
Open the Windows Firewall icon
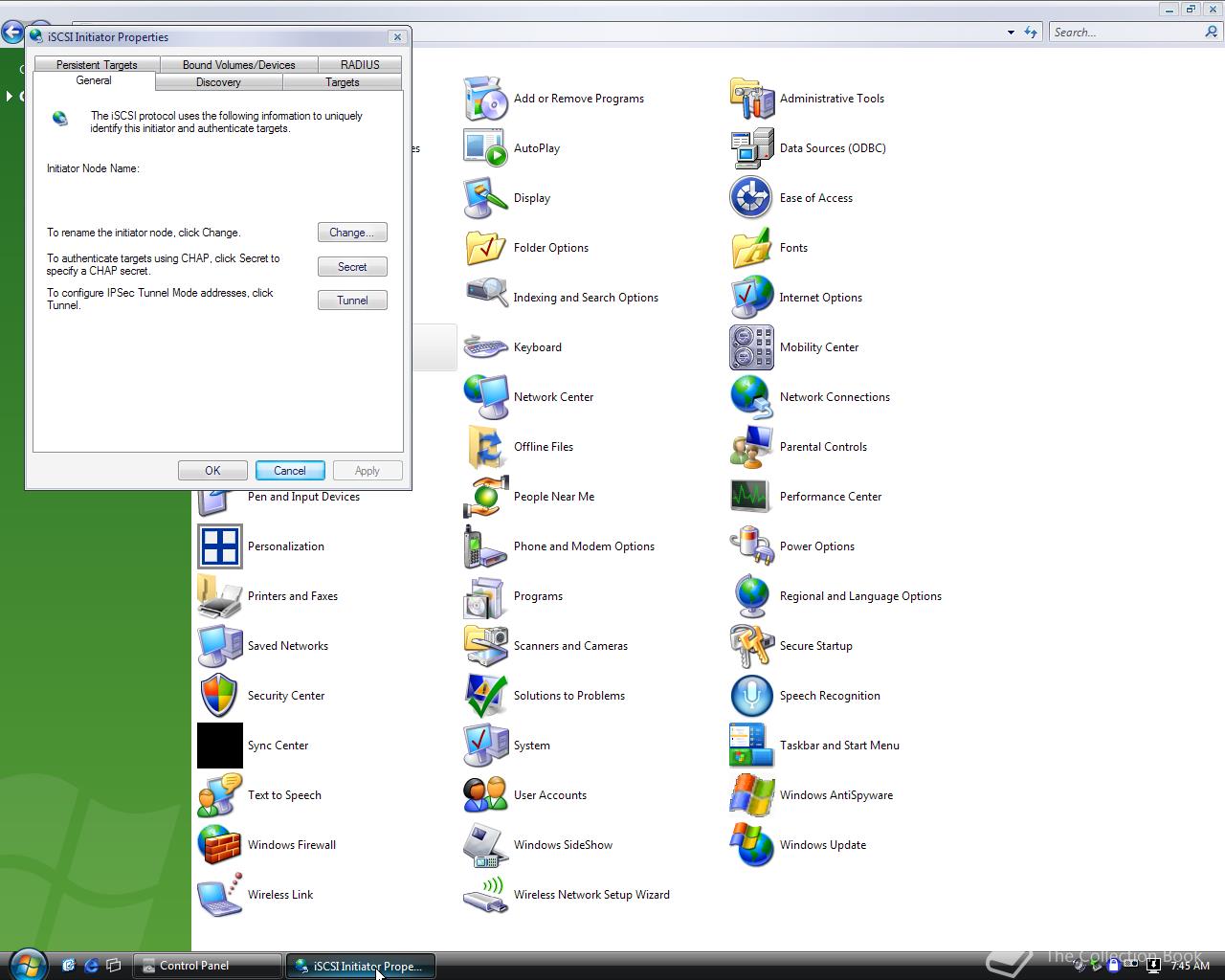tap(220, 845)
